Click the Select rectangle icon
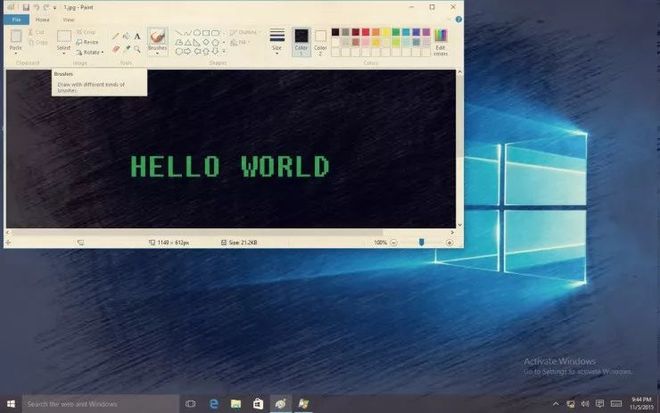Viewport: 660px width, 413px height. pyautogui.click(x=64, y=36)
